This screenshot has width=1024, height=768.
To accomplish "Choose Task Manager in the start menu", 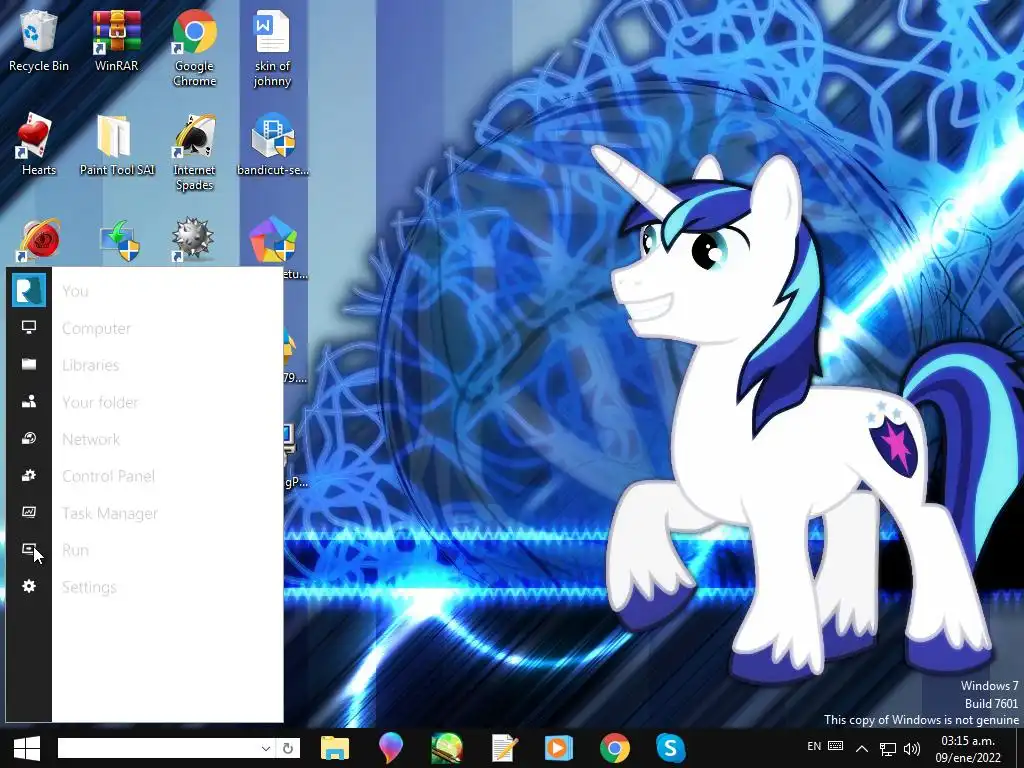I will (110, 513).
